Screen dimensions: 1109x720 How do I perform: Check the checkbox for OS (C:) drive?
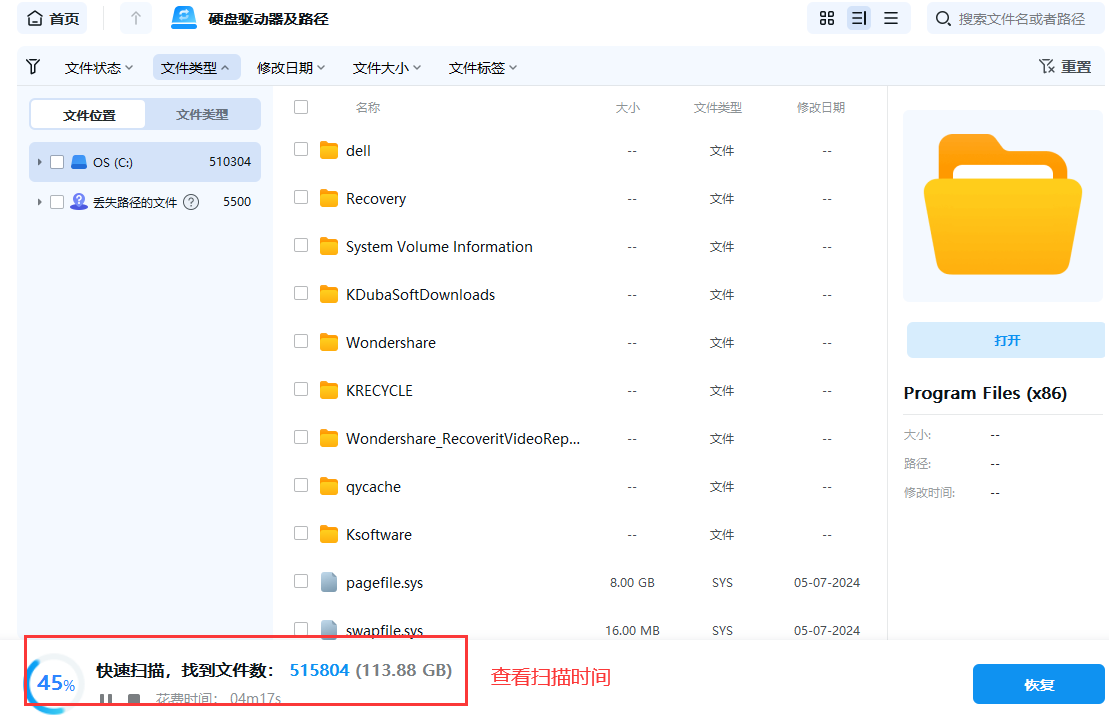[x=57, y=162]
